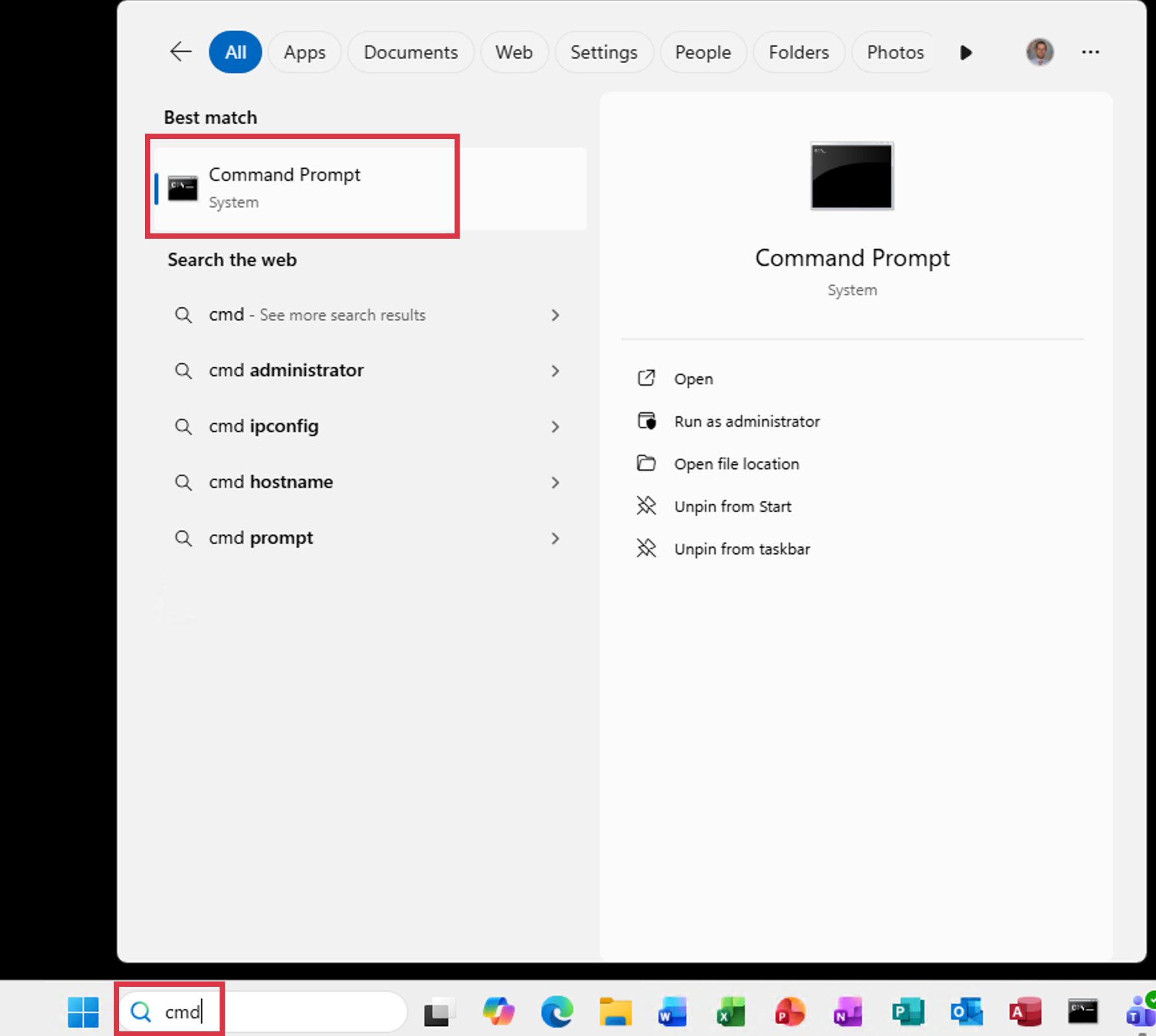
Task: Select the Settings search category
Action: [604, 52]
